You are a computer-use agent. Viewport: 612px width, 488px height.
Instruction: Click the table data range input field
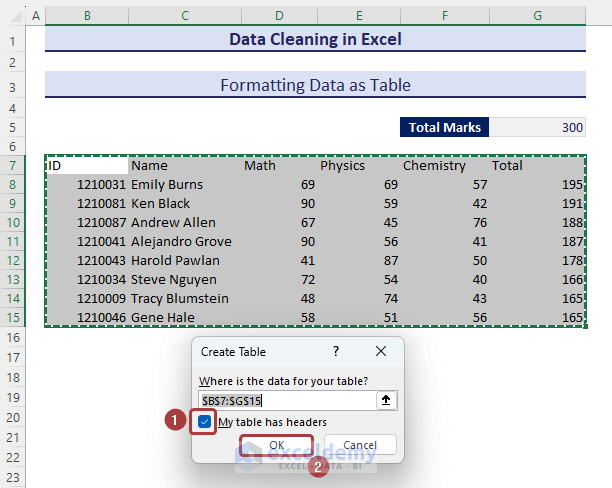coord(285,400)
